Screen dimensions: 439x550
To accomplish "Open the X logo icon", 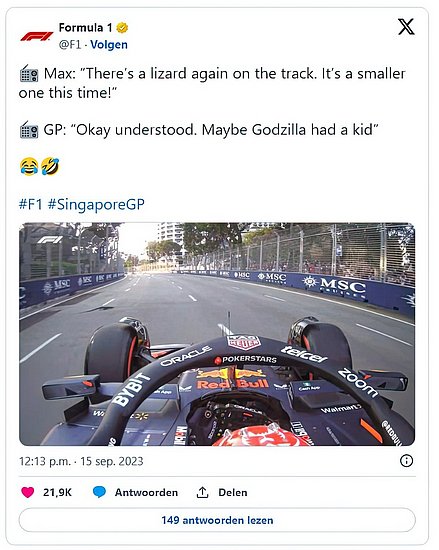I will click(x=406, y=27).
